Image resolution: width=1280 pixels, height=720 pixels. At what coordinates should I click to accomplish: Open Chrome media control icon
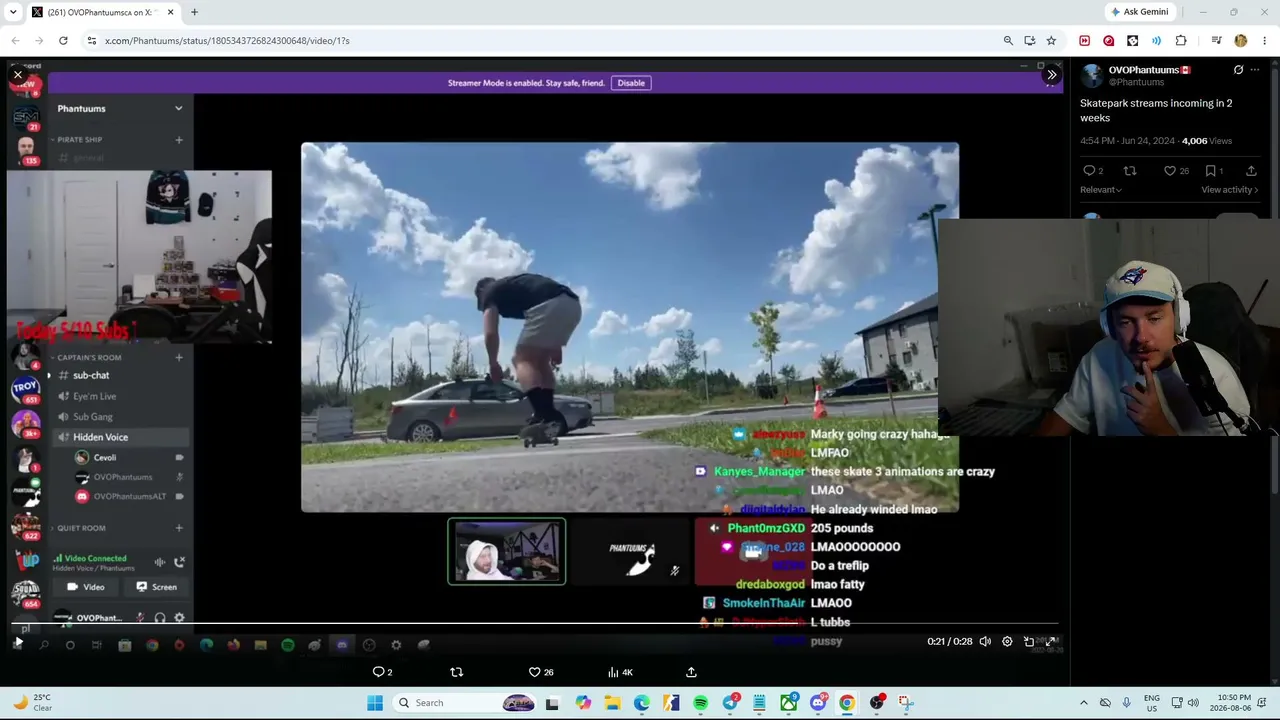click(1216, 41)
